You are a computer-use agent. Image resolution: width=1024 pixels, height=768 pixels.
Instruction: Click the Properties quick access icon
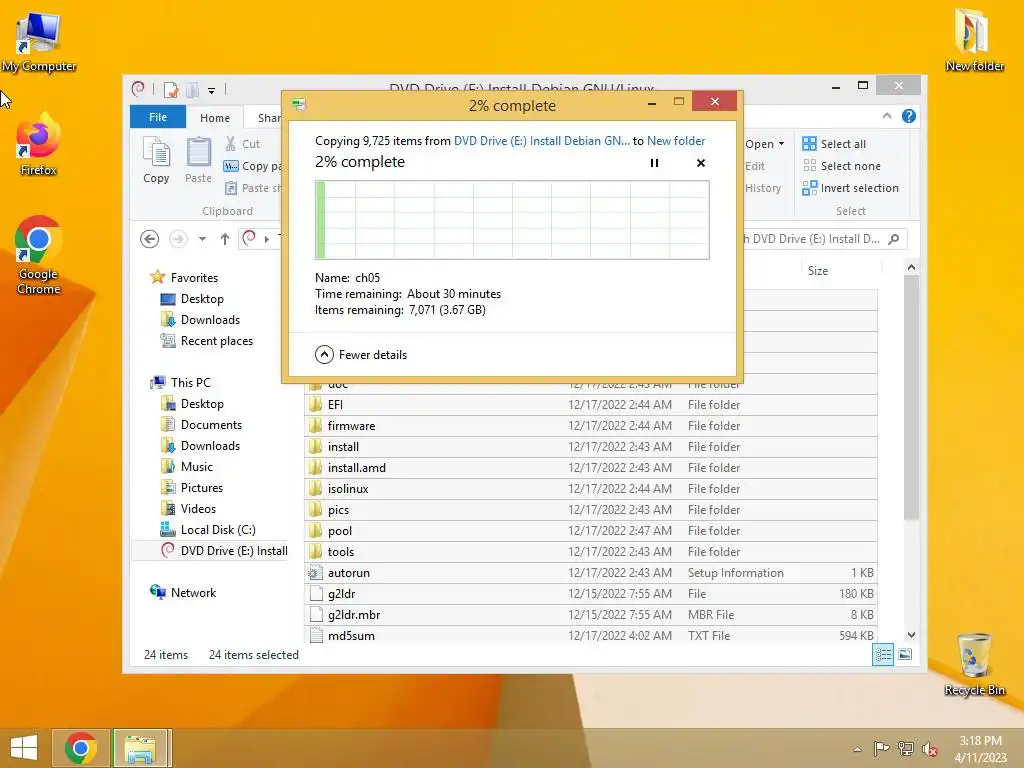click(x=171, y=90)
